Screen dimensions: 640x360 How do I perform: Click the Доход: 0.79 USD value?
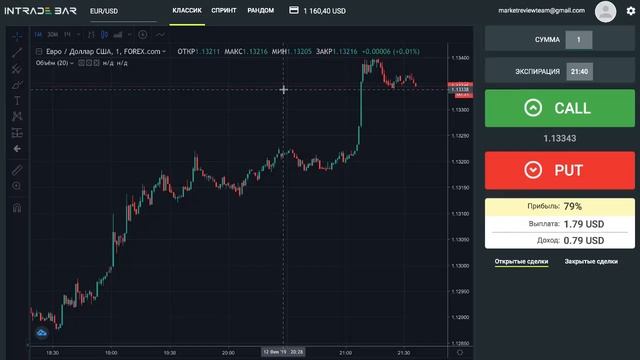[584, 240]
